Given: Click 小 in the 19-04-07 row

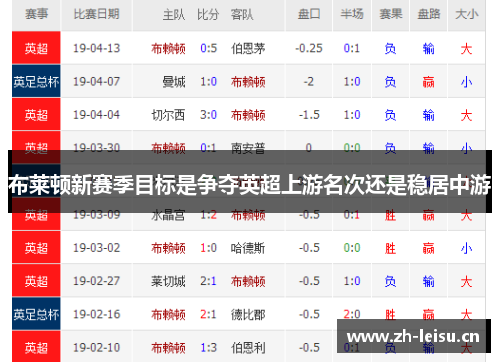Looking at the screenshot, I should point(467,82).
